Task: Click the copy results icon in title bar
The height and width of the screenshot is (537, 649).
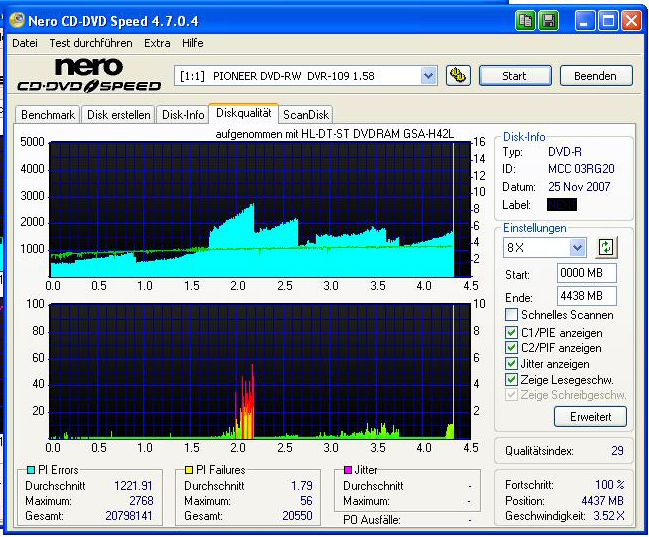Action: pos(526,20)
